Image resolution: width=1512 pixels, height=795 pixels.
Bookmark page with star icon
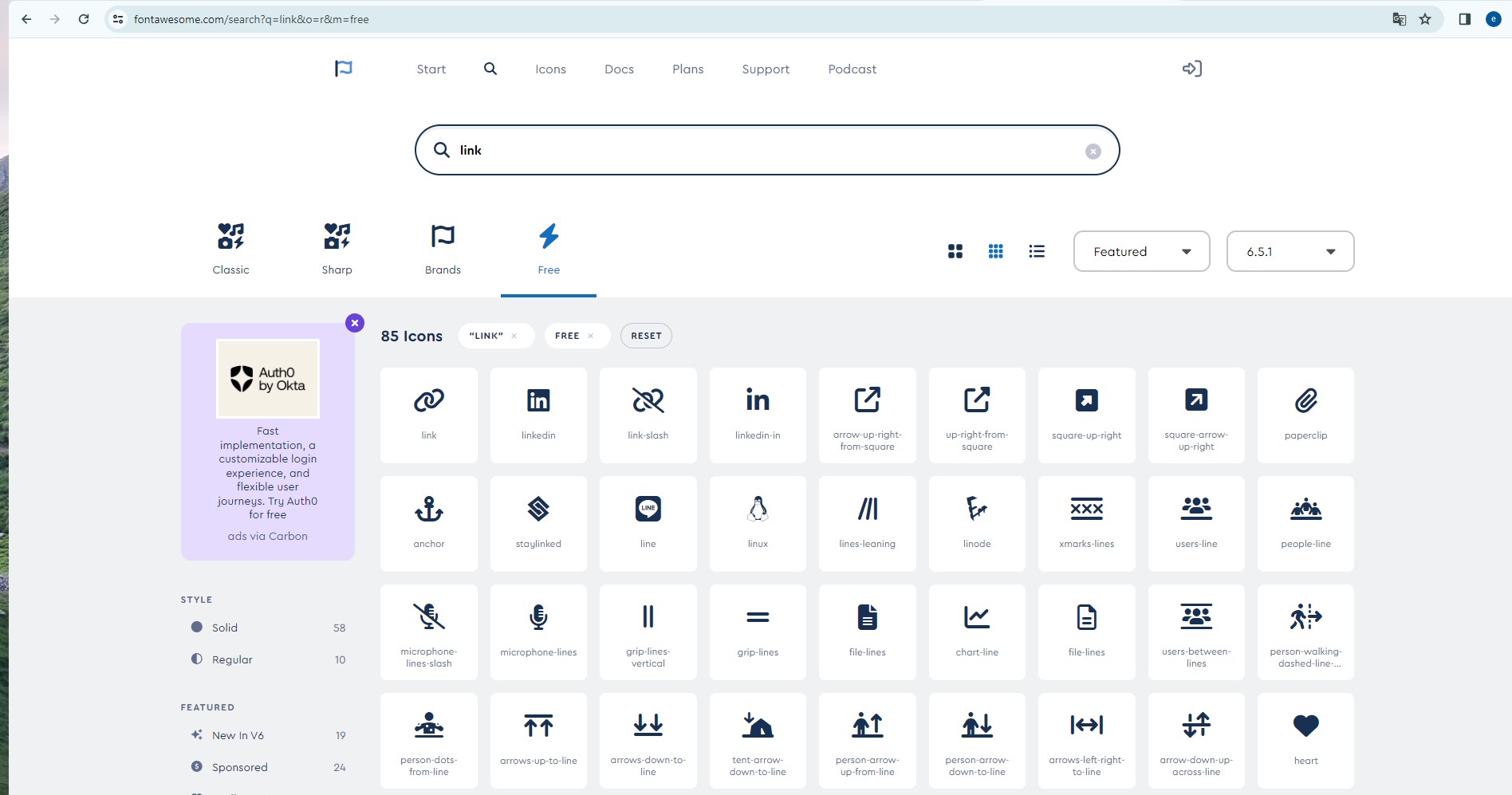1425,19
